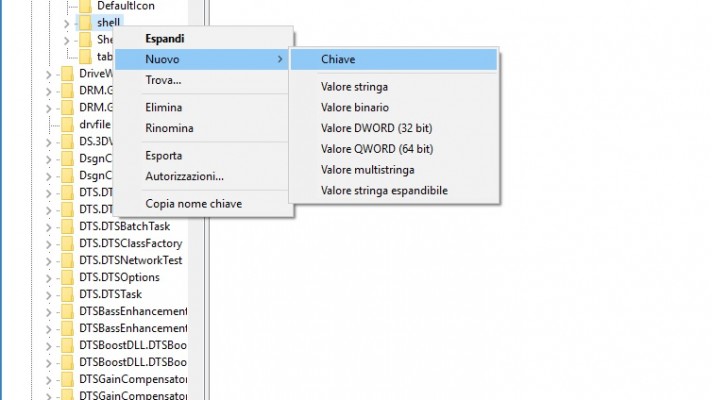Choose Valore binario in the submenu
Image resolution: width=712 pixels, height=400 pixels.
pyautogui.click(x=394, y=108)
